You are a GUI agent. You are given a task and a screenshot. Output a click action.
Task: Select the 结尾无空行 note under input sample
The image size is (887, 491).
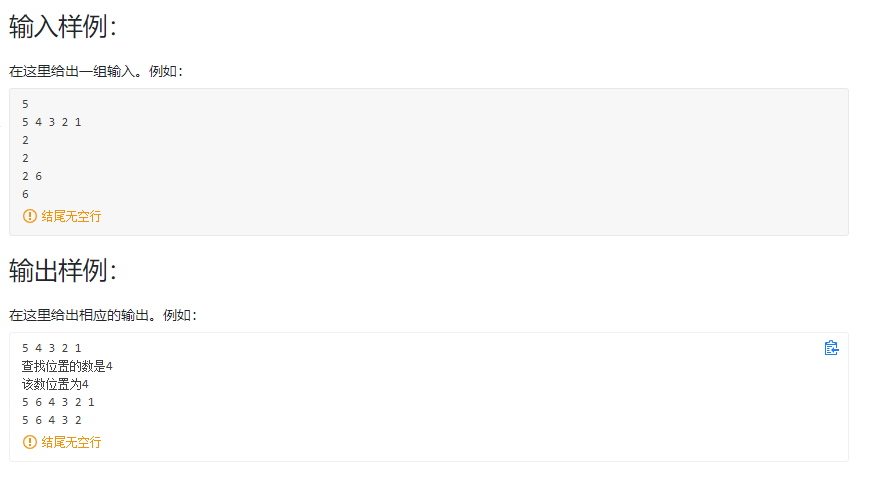[x=71, y=216]
